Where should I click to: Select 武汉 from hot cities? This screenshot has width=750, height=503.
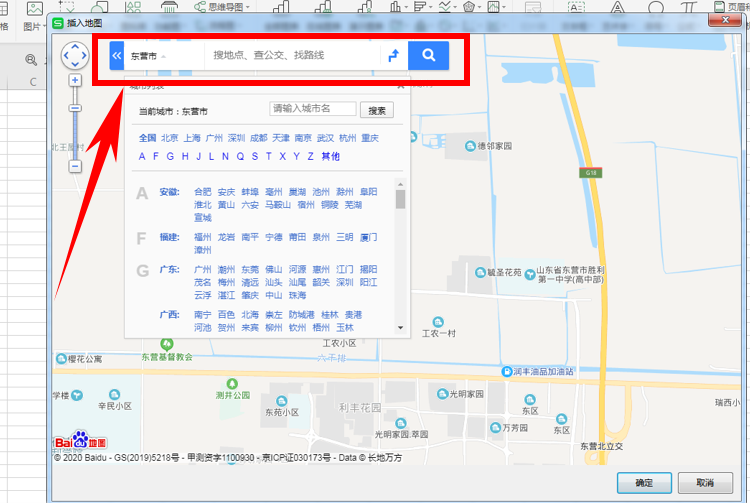coord(325,138)
